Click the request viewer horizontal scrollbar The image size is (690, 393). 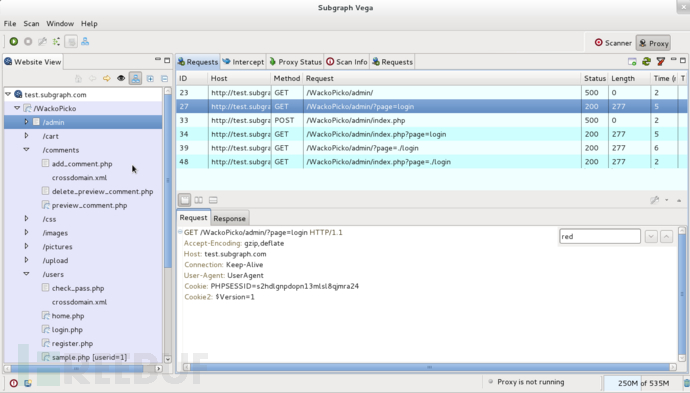429,367
